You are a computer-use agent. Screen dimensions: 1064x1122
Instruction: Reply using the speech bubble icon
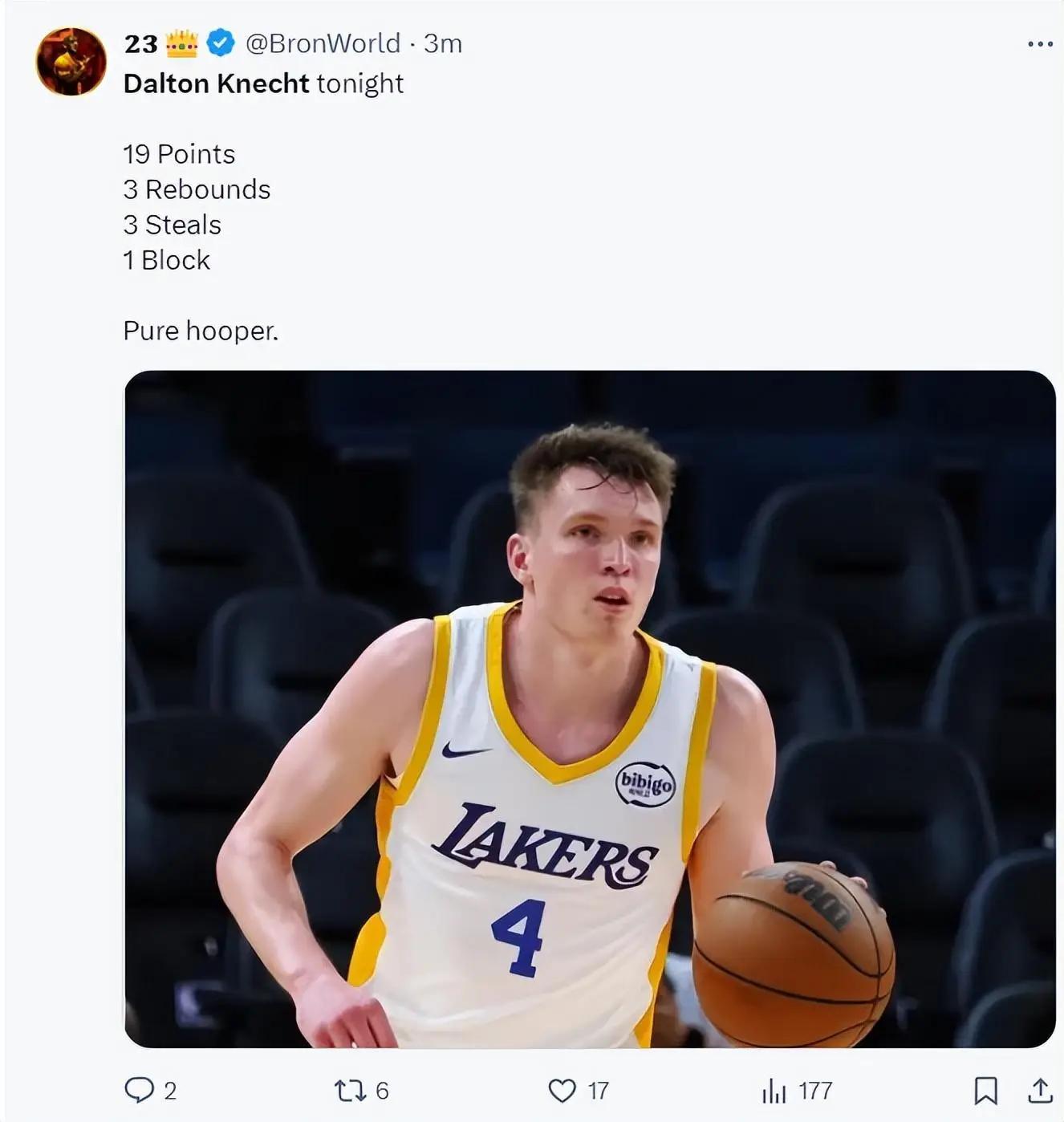pyautogui.click(x=139, y=1090)
